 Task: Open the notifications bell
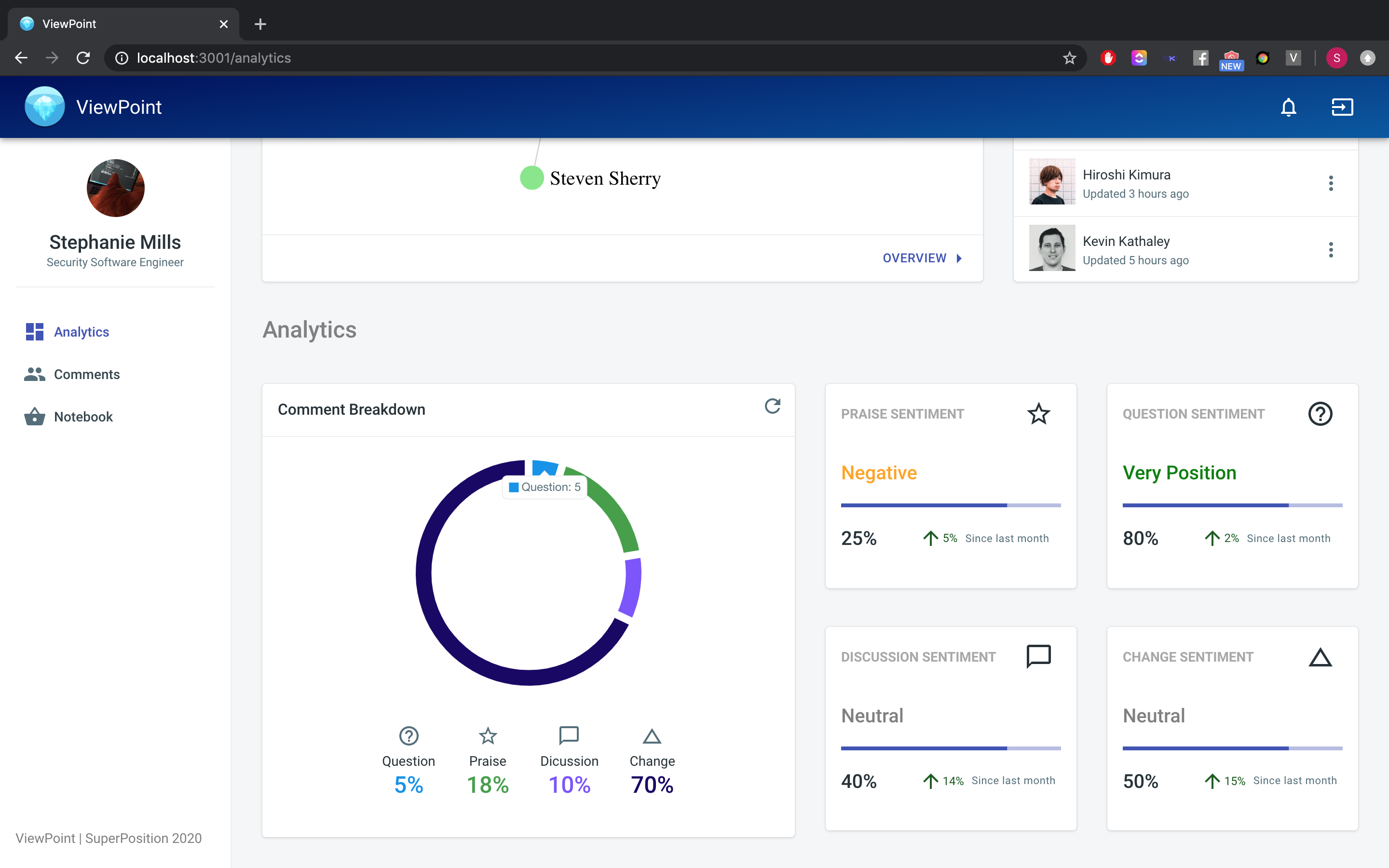coord(1288,108)
